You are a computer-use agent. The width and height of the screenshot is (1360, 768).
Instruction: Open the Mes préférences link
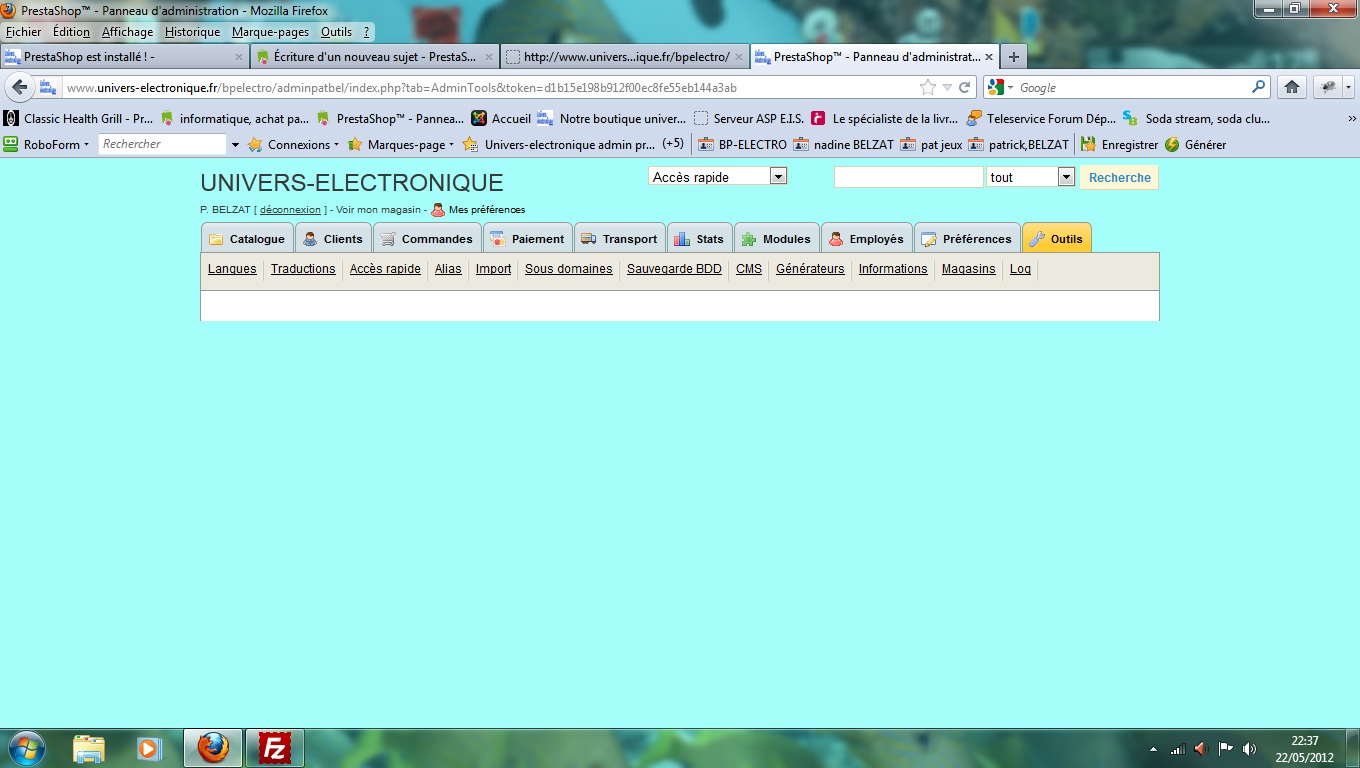click(478, 210)
